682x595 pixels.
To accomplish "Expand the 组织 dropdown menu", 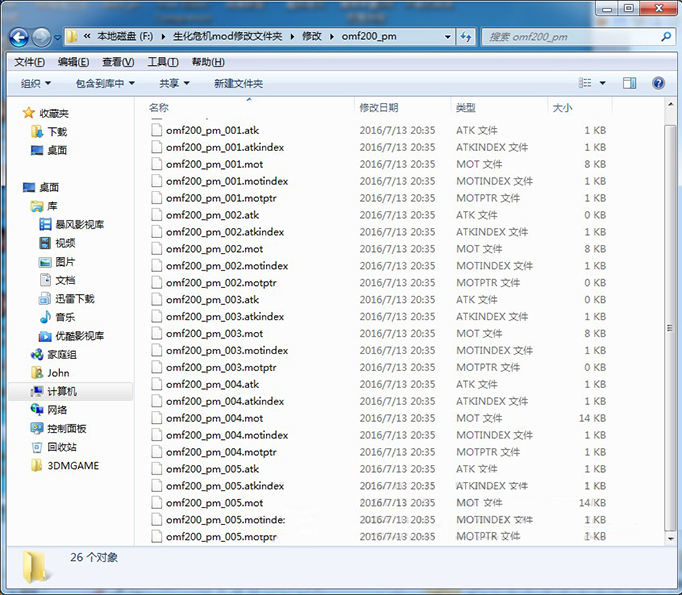I will [36, 83].
